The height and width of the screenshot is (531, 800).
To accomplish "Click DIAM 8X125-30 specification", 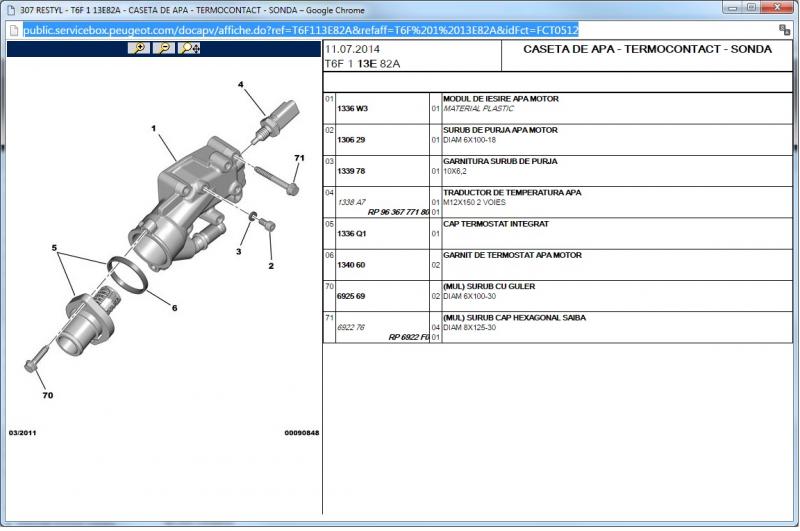I will click(x=469, y=327).
